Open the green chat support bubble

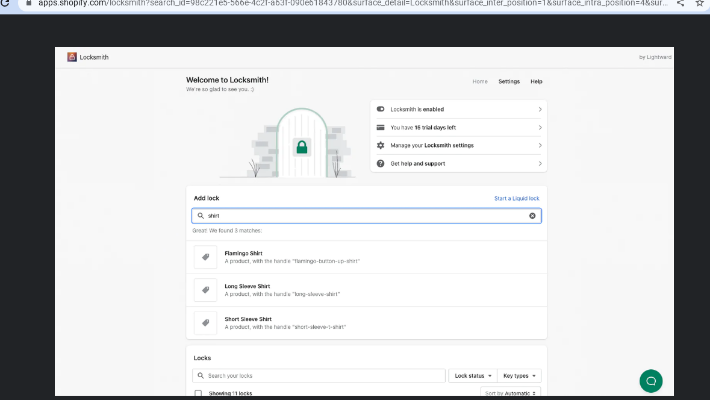click(651, 381)
